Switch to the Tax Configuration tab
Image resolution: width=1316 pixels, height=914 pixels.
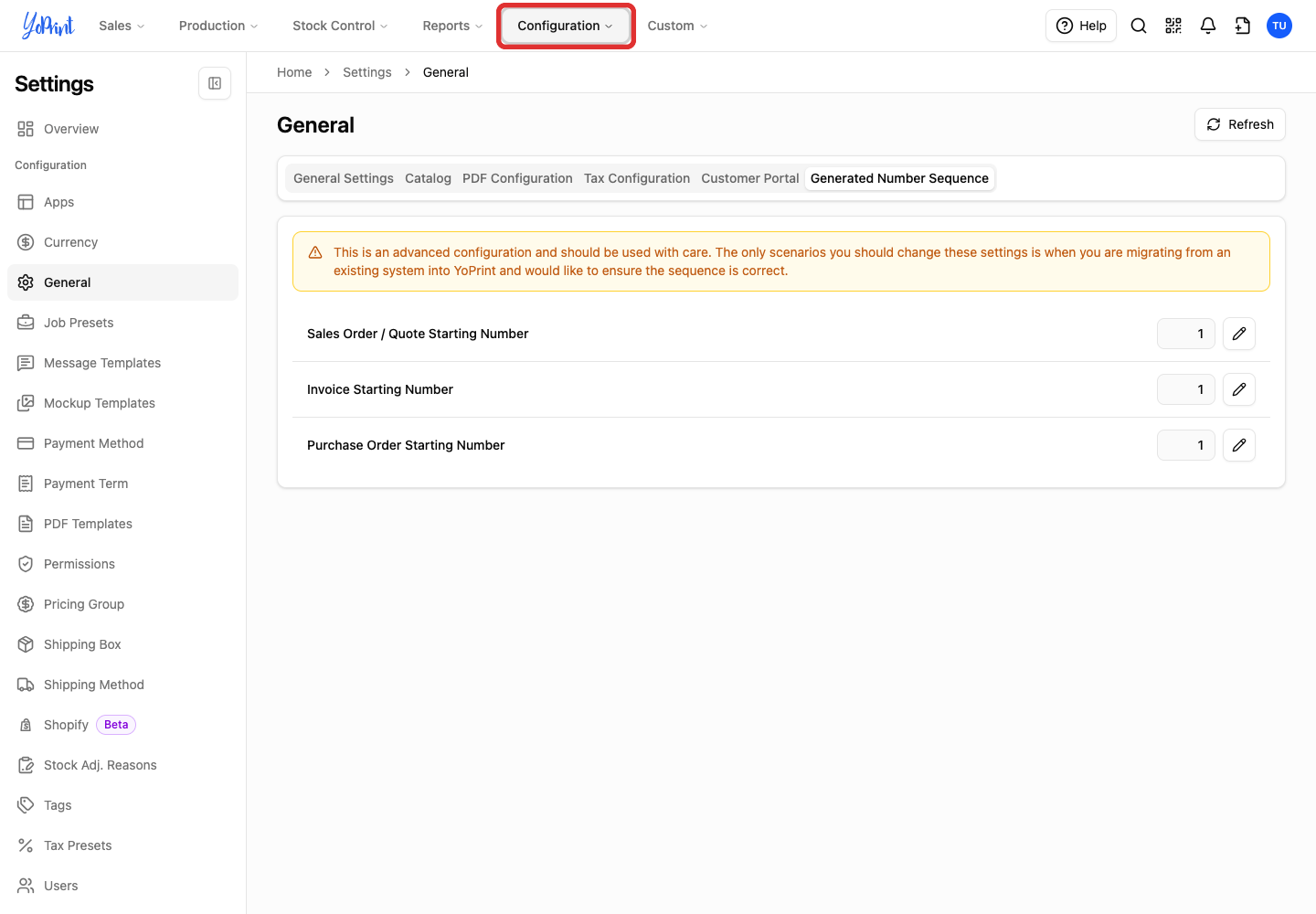[x=637, y=178]
